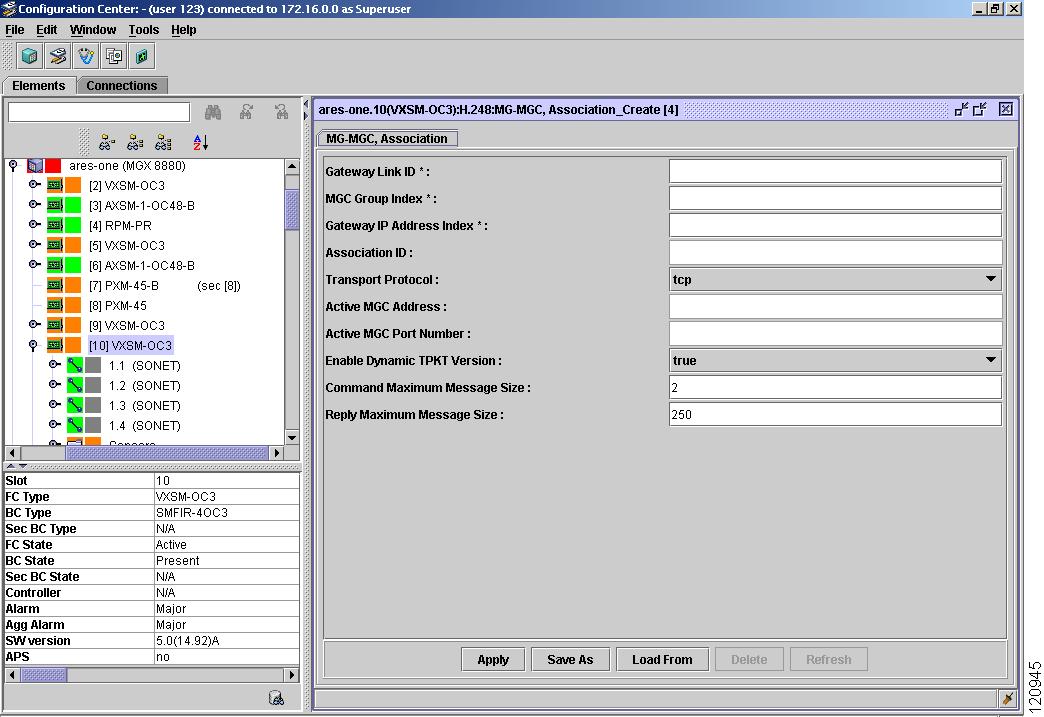Click the first shrink-arrow icon in panel title bar
The height and width of the screenshot is (717, 1044).
[x=961, y=109]
